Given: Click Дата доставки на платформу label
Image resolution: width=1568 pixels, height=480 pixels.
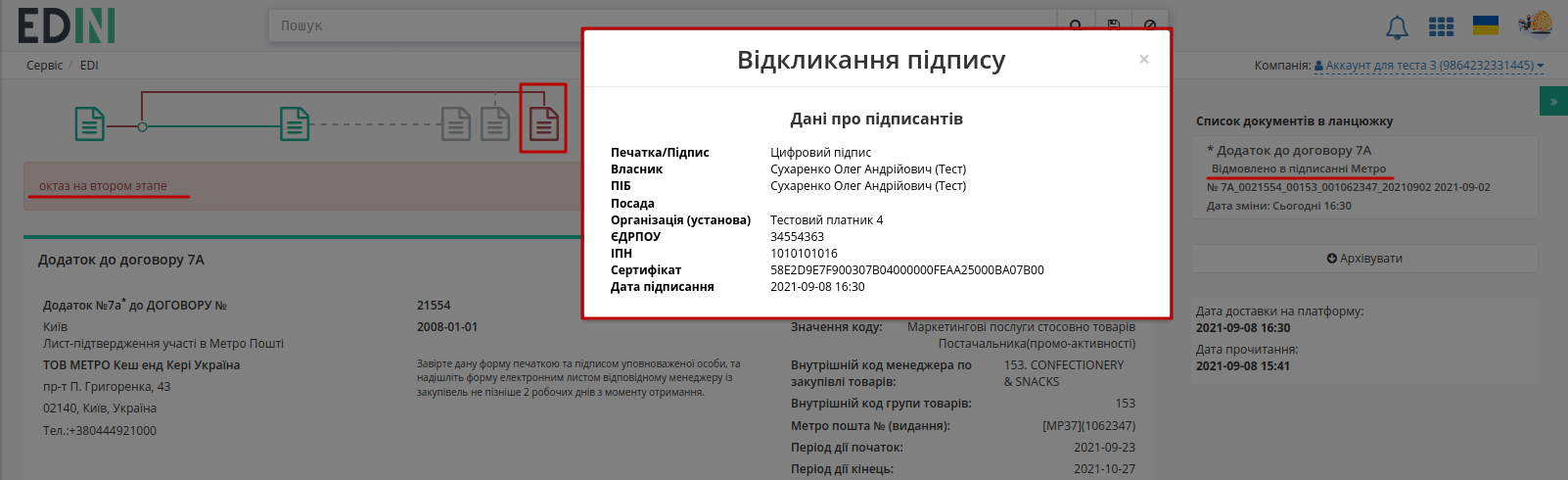Looking at the screenshot, I should (x=1279, y=312).
